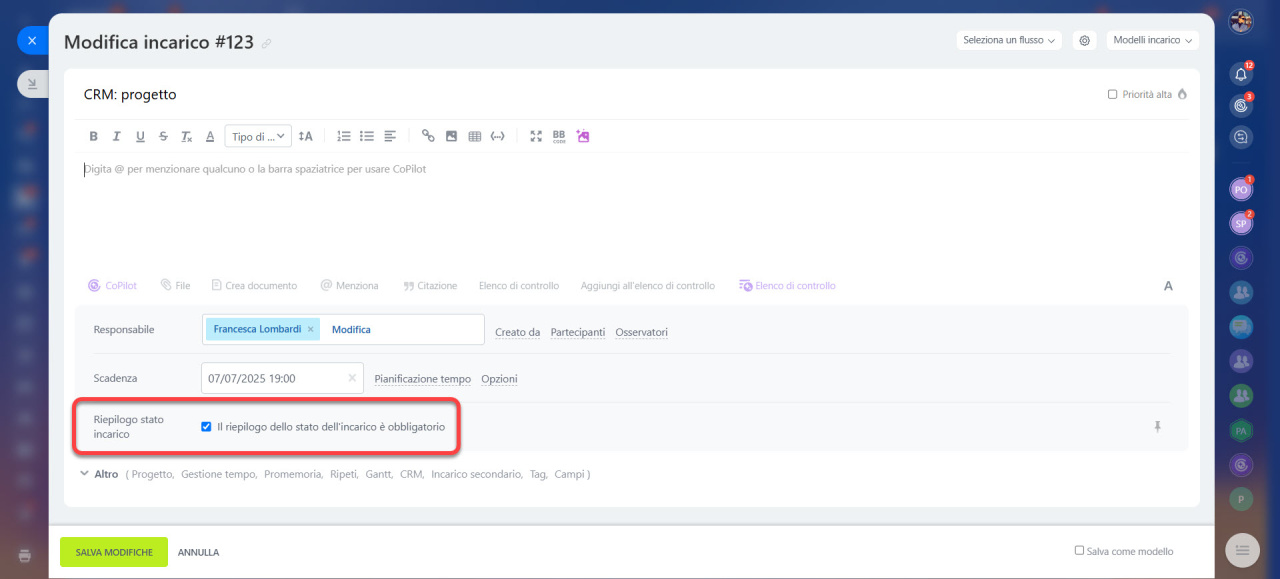The height and width of the screenshot is (579, 1280).
Task: Insert a Citazione quote
Action: click(430, 285)
